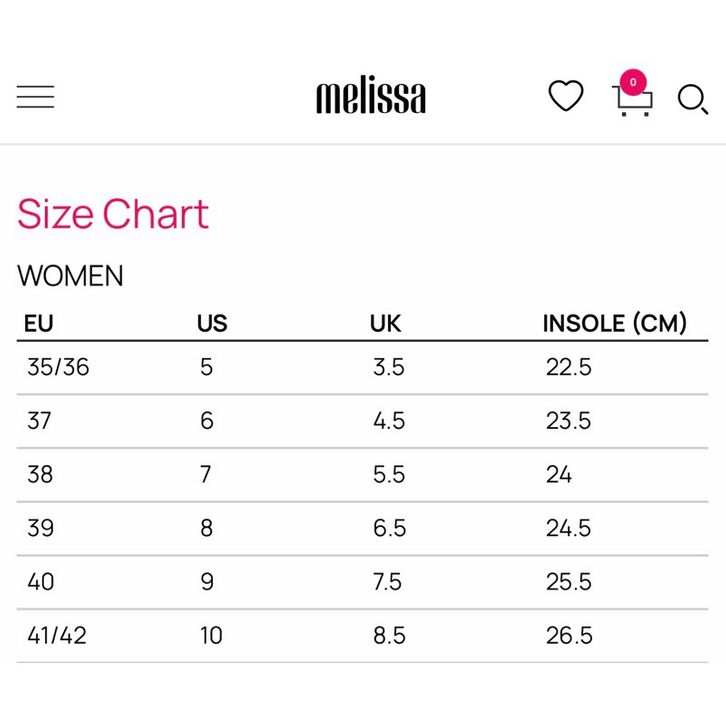Open the shopping cart

pyautogui.click(x=632, y=101)
